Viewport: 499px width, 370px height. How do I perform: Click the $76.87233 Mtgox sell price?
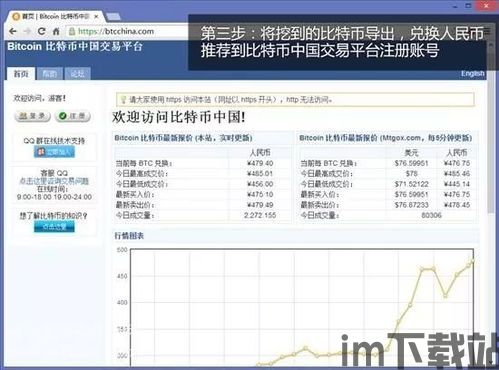[411, 205]
